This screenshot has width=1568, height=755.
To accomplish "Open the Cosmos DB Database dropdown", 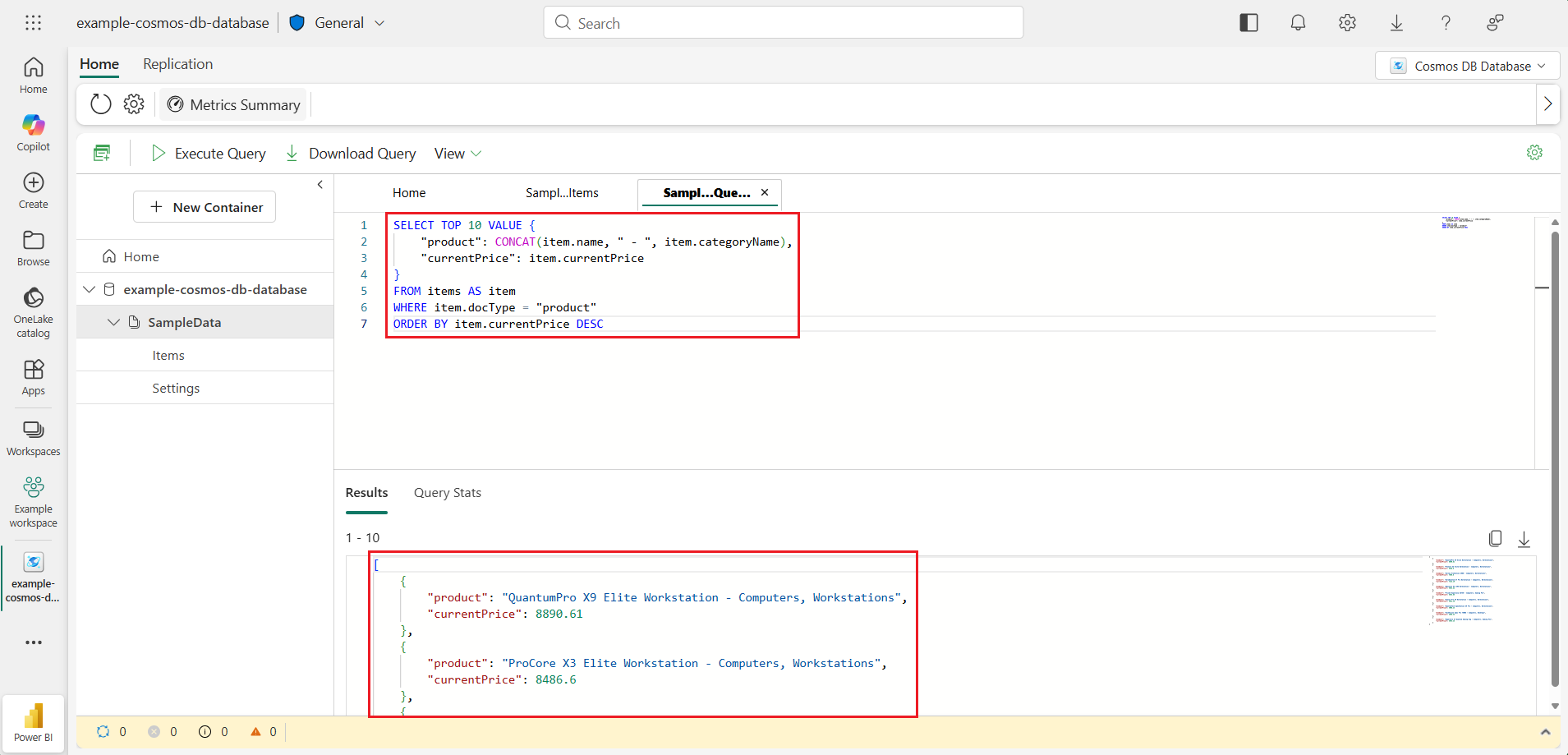I will (1467, 66).
